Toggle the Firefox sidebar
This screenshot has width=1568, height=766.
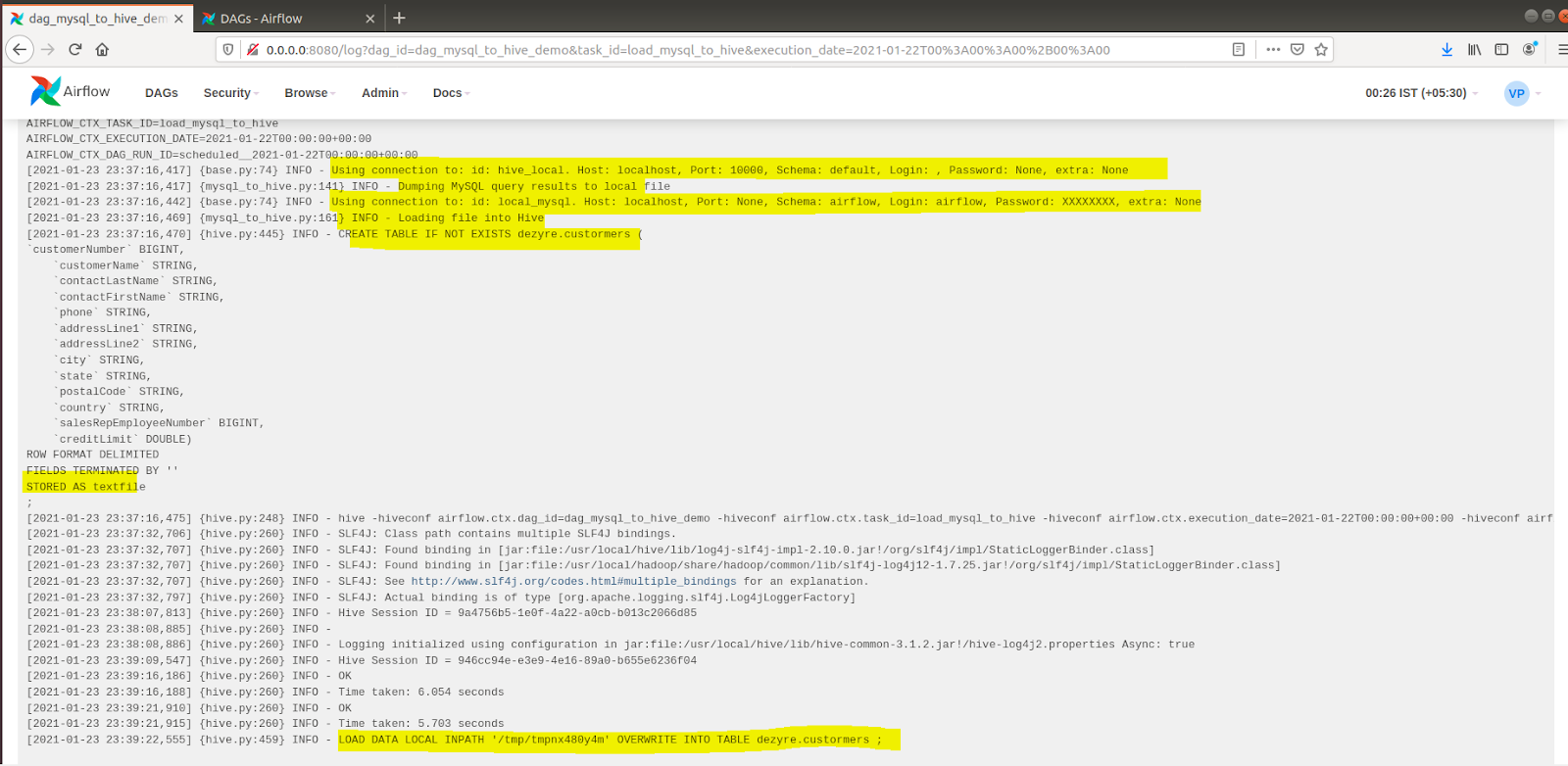tap(1501, 49)
